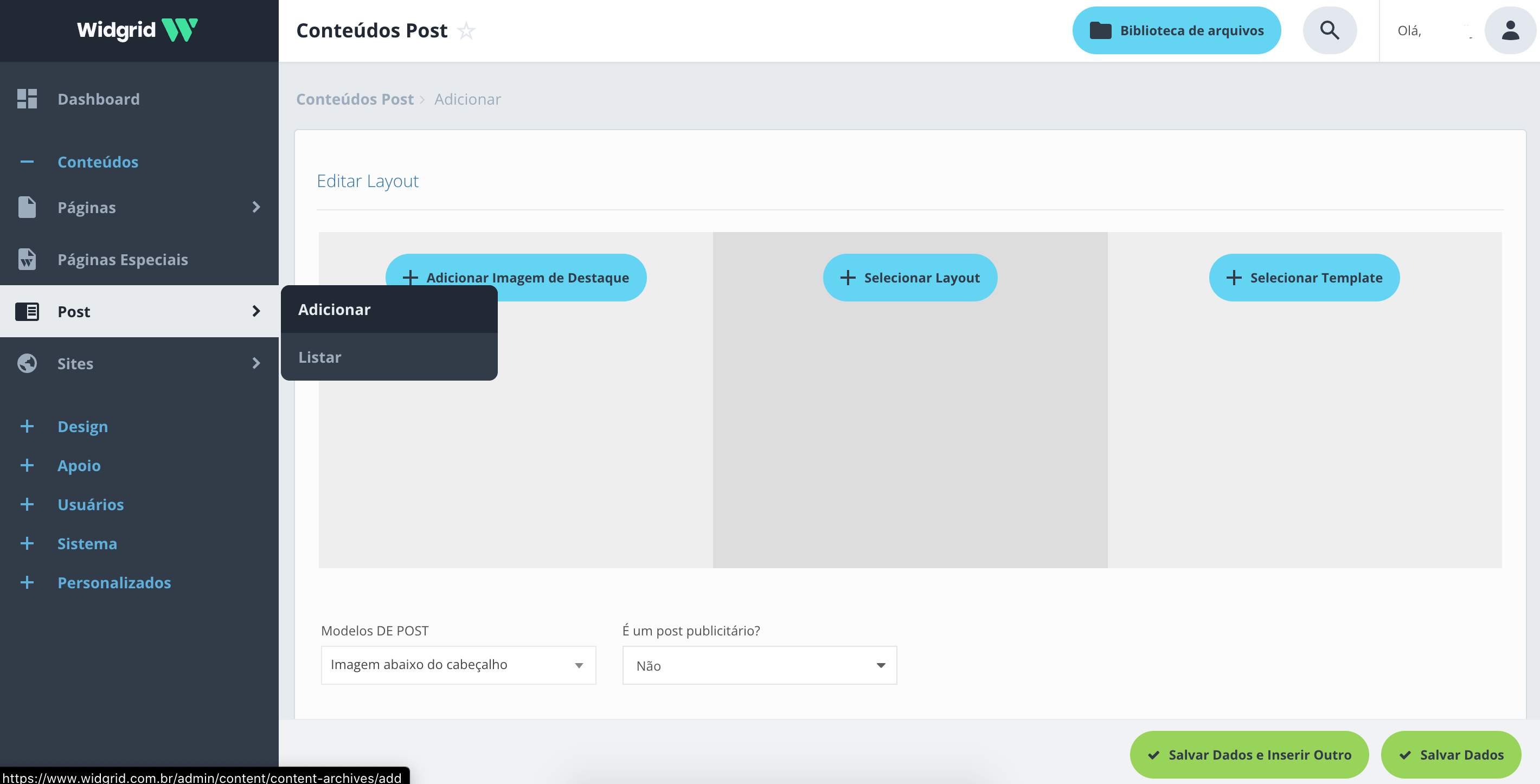The width and height of the screenshot is (1540, 784).
Task: Expand the Usuários section plus icon
Action: pyautogui.click(x=27, y=504)
